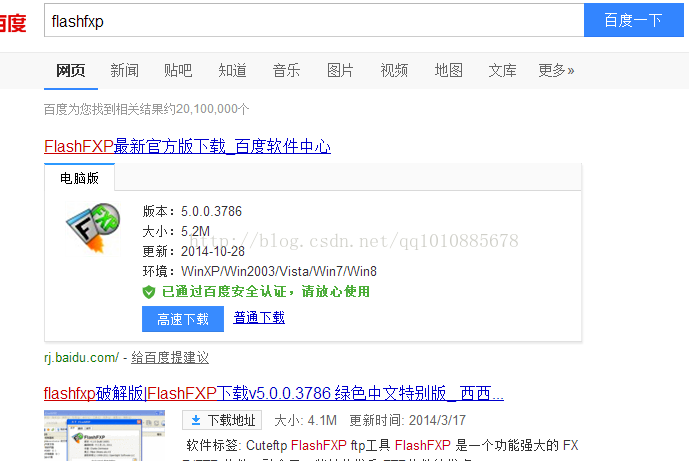Switch to the 视频 tab
The image size is (689, 461).
pos(394,70)
